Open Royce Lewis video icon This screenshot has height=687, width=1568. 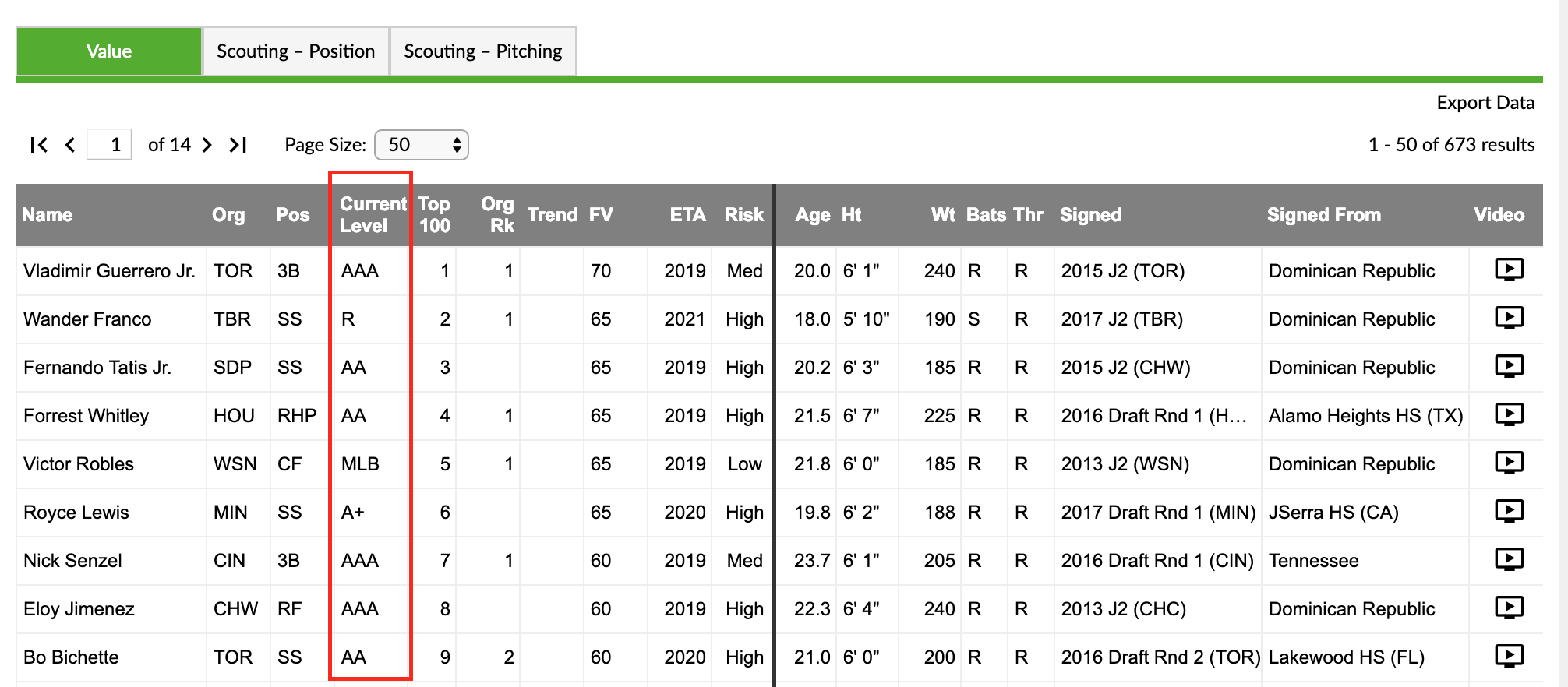pyautogui.click(x=1509, y=511)
